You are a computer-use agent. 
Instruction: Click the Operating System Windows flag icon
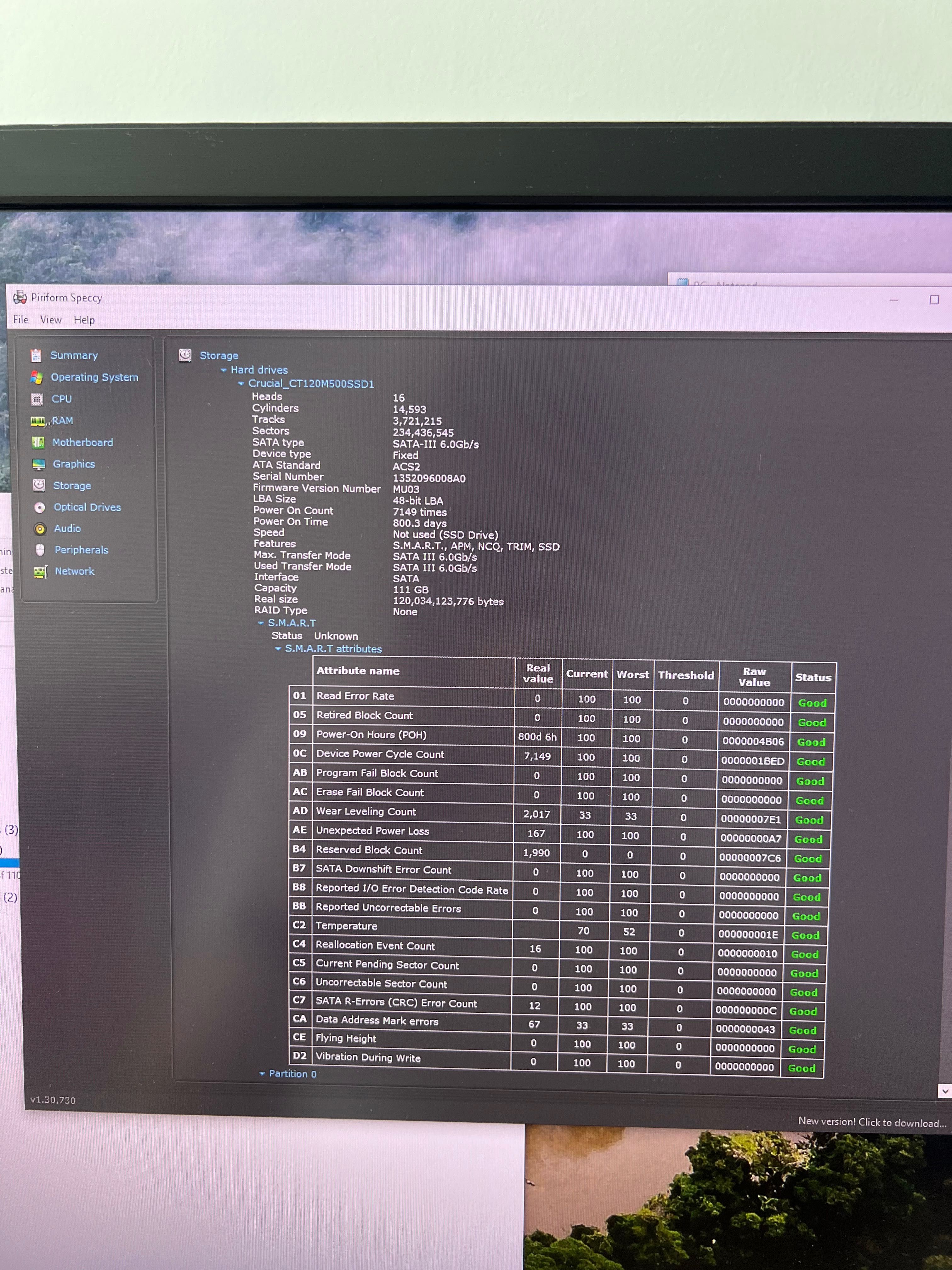coord(36,378)
